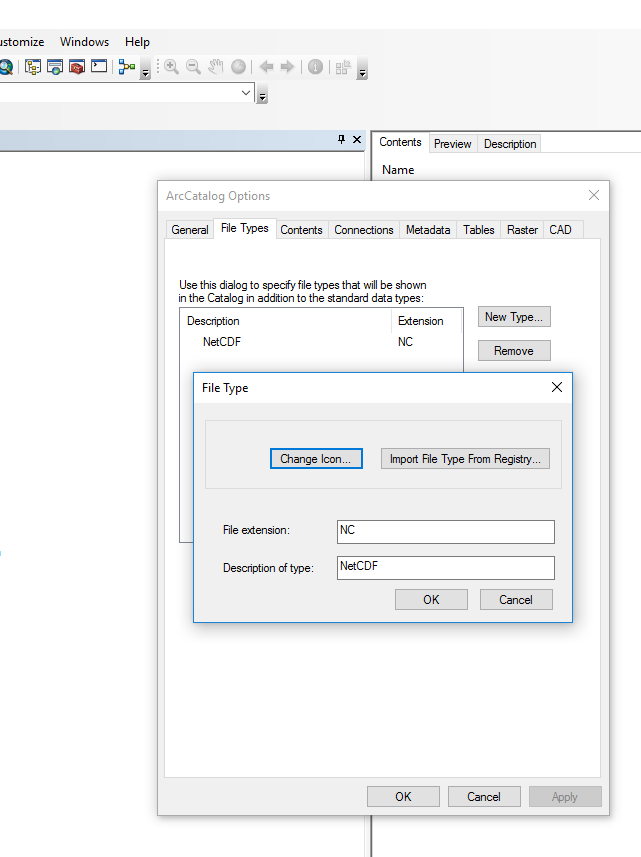Select the File Types tab

click(244, 228)
